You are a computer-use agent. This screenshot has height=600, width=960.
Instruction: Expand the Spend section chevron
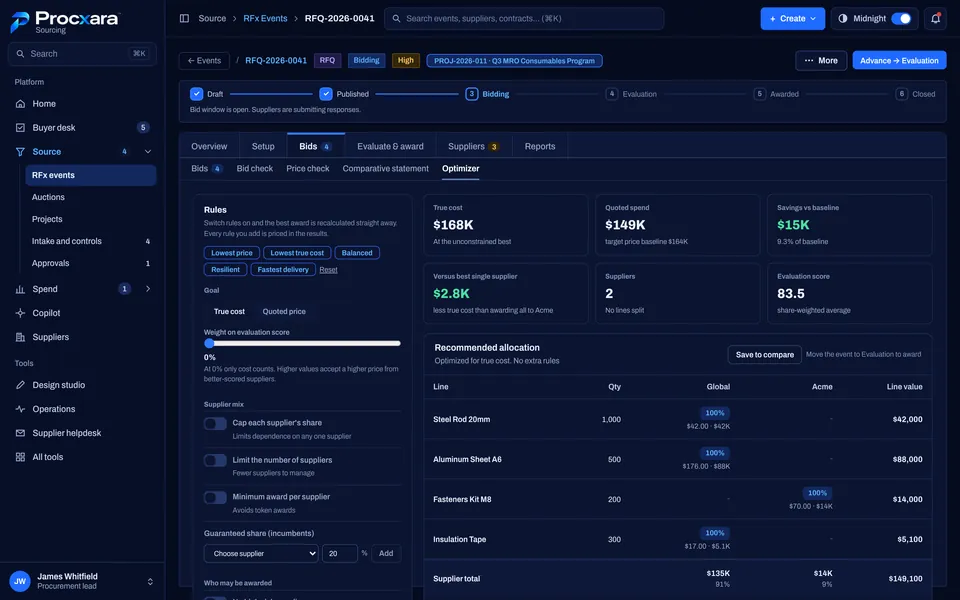pyautogui.click(x=148, y=289)
